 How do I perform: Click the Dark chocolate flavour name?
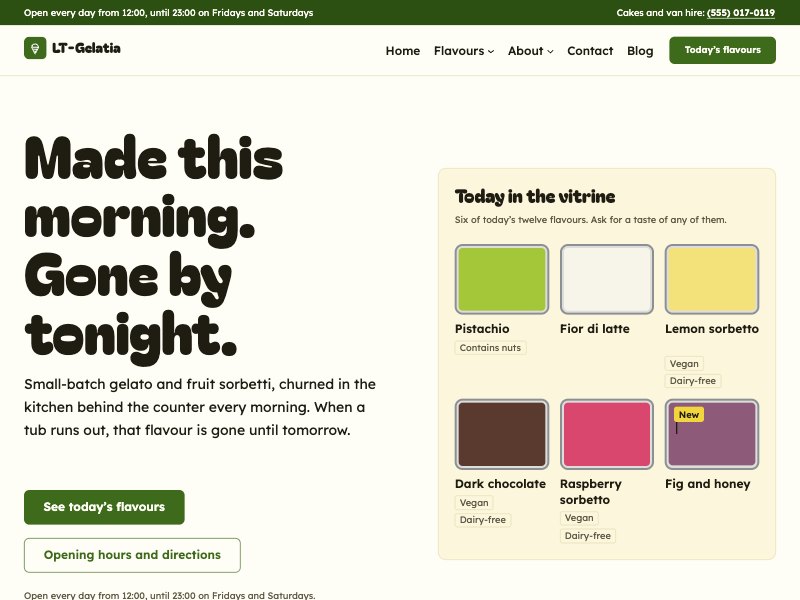click(x=501, y=484)
